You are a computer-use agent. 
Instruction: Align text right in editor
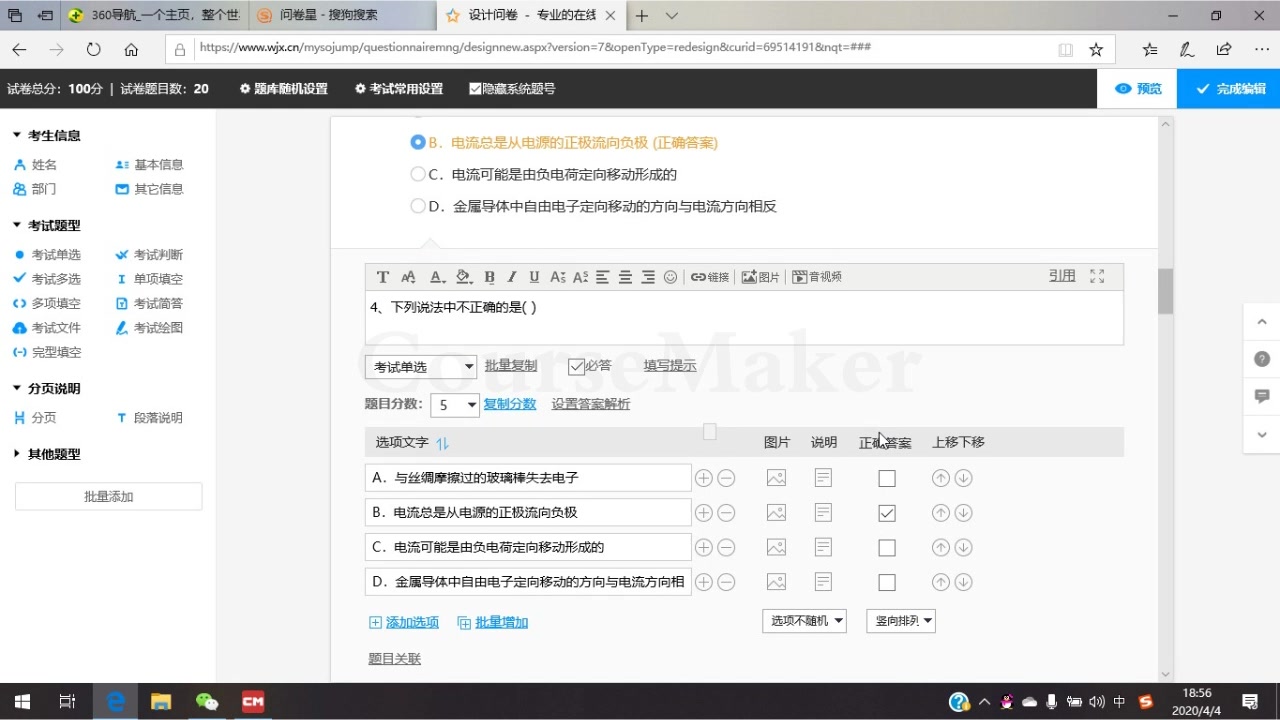tap(648, 277)
